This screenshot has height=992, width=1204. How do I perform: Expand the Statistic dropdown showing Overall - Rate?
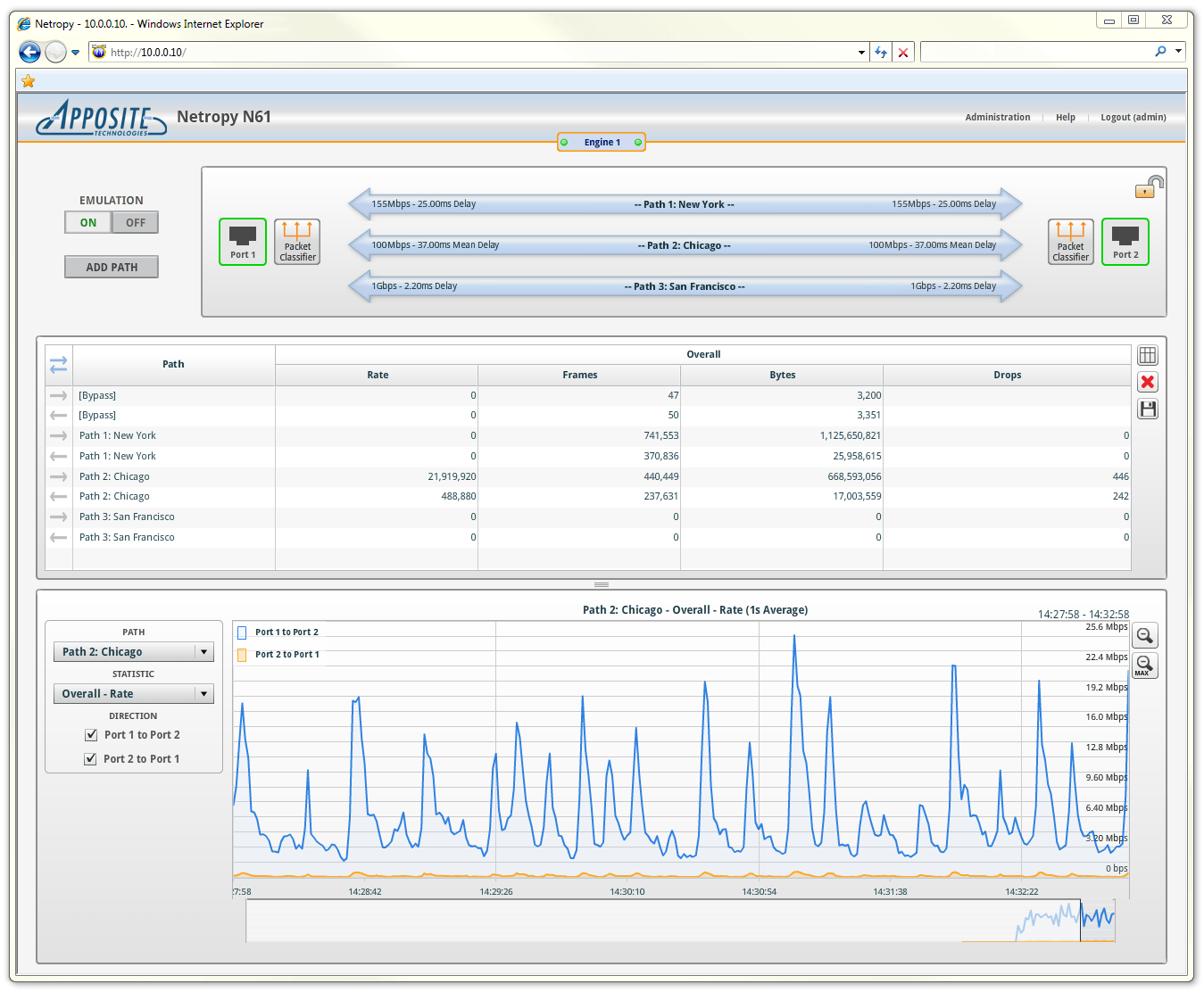pos(134,694)
